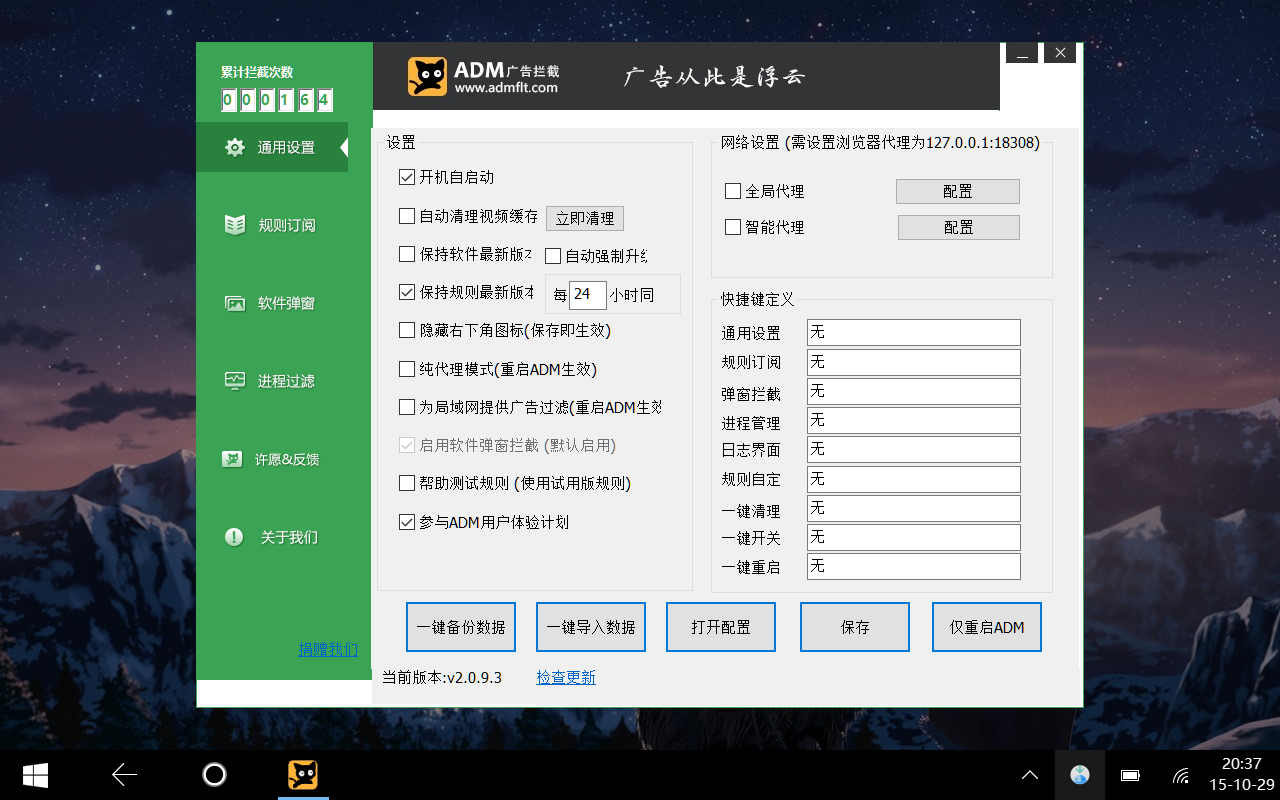The width and height of the screenshot is (1280, 800).
Task: Click the exclamation icon beside 关于我们
Action: [x=234, y=537]
